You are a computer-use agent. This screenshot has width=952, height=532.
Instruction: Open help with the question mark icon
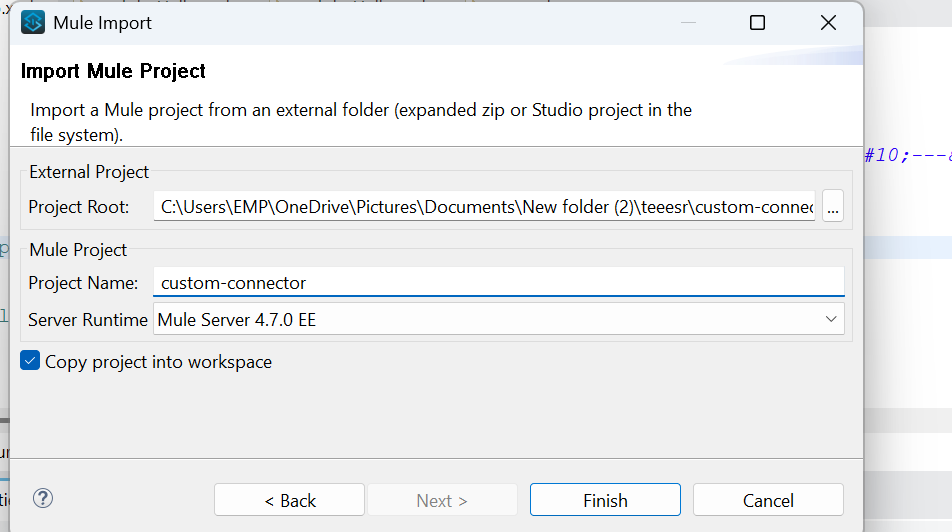click(x=43, y=498)
